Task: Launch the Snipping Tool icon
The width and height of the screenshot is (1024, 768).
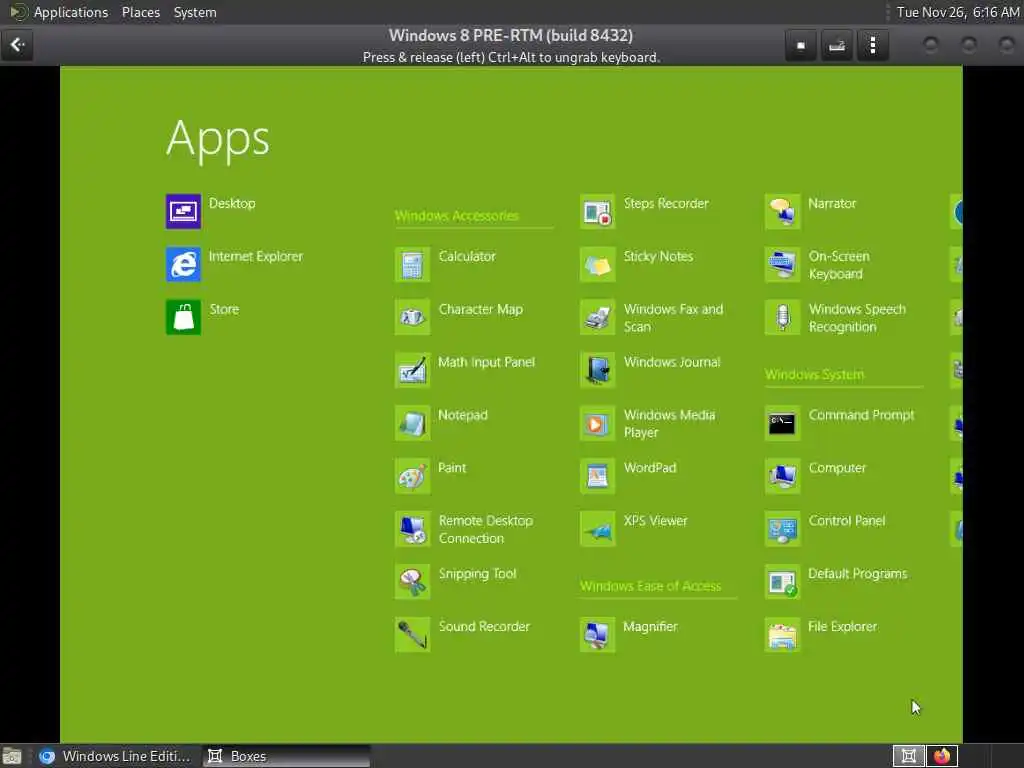Action: (x=412, y=582)
